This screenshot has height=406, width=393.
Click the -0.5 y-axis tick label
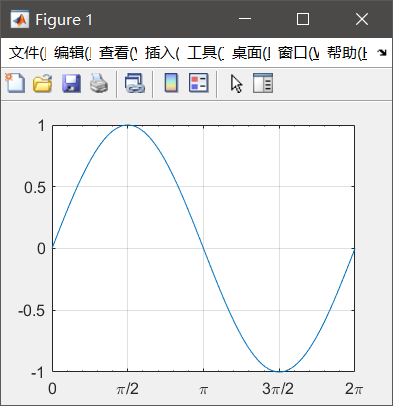point(32,311)
